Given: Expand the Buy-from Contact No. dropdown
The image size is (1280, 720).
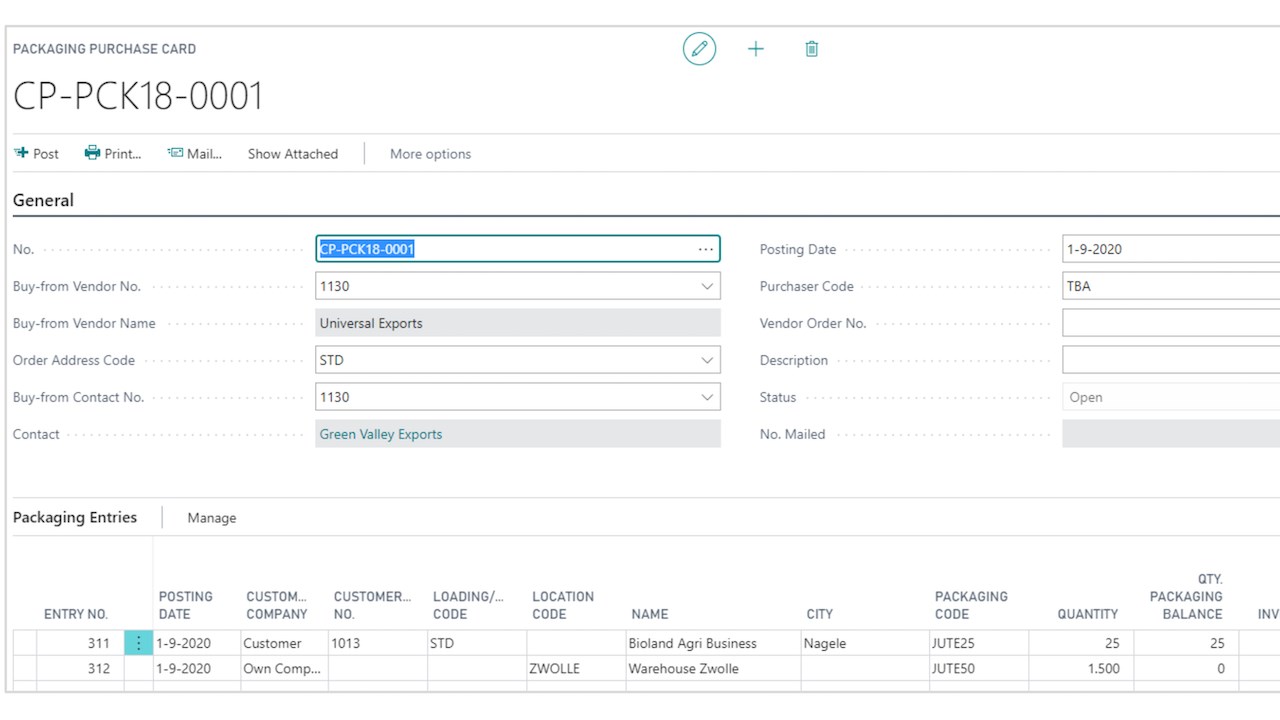Looking at the screenshot, I should coord(707,397).
